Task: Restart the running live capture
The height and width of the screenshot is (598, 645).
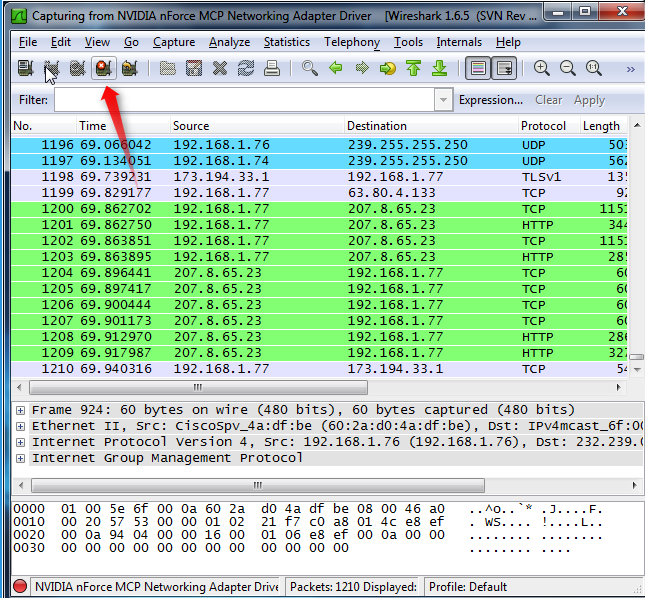Action: (x=129, y=68)
